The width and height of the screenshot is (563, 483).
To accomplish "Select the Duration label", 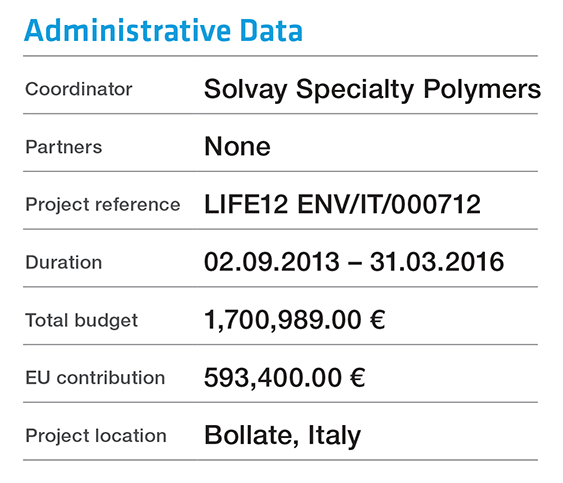I will point(64,262).
